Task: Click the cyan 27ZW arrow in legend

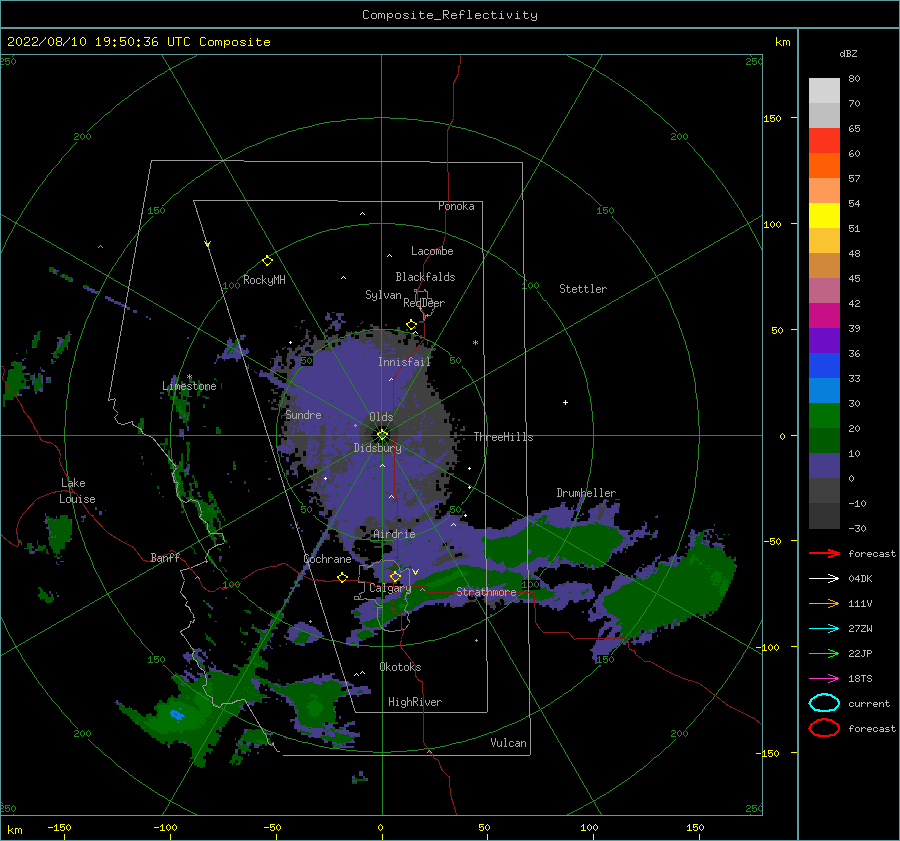Action: point(824,629)
